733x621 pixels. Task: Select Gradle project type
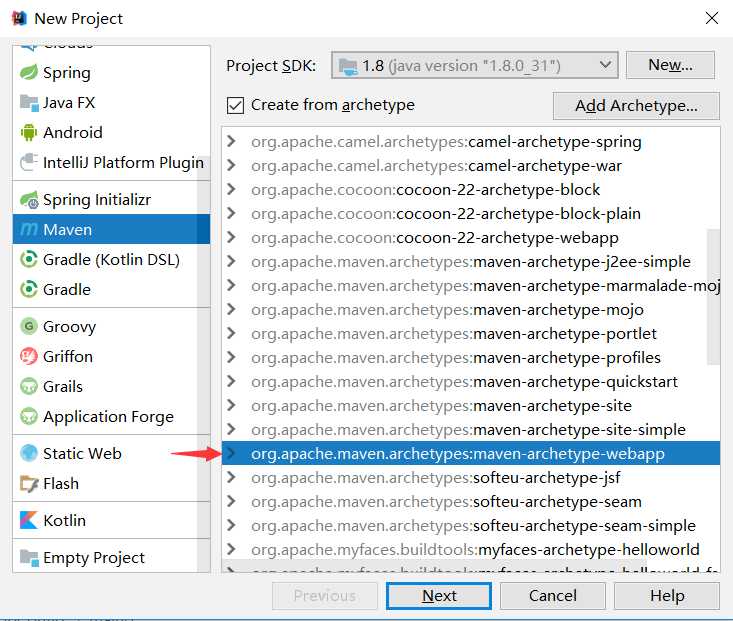tap(111, 289)
